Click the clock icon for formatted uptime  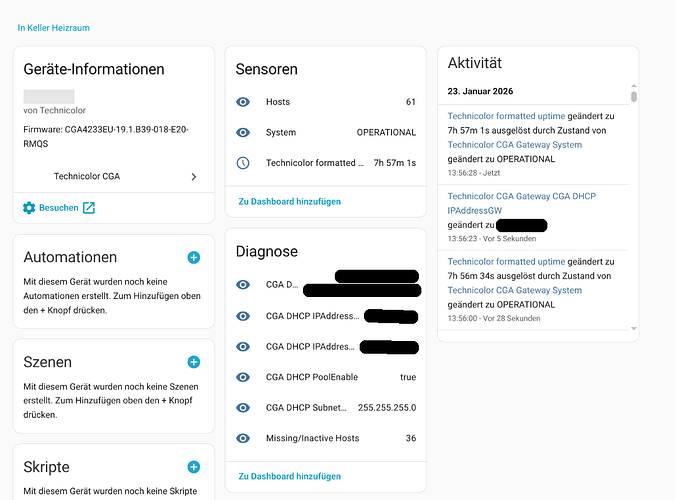pos(243,163)
